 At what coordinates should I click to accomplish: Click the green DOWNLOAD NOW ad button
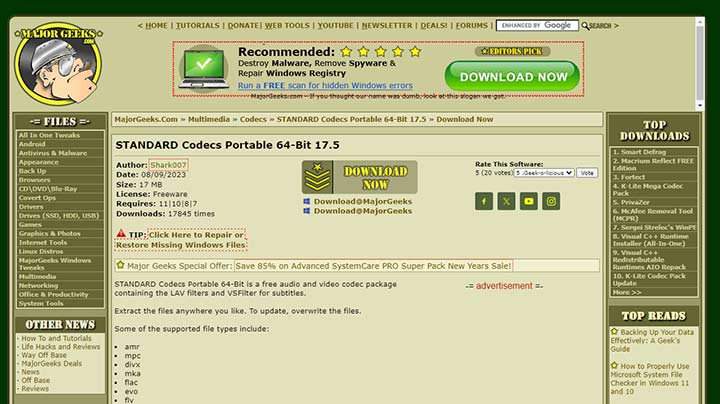512,76
